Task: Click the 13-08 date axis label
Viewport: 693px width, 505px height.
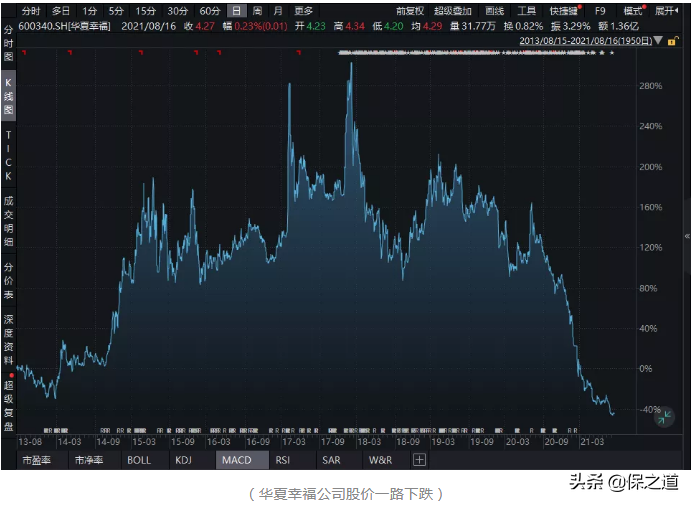Action: (30, 441)
